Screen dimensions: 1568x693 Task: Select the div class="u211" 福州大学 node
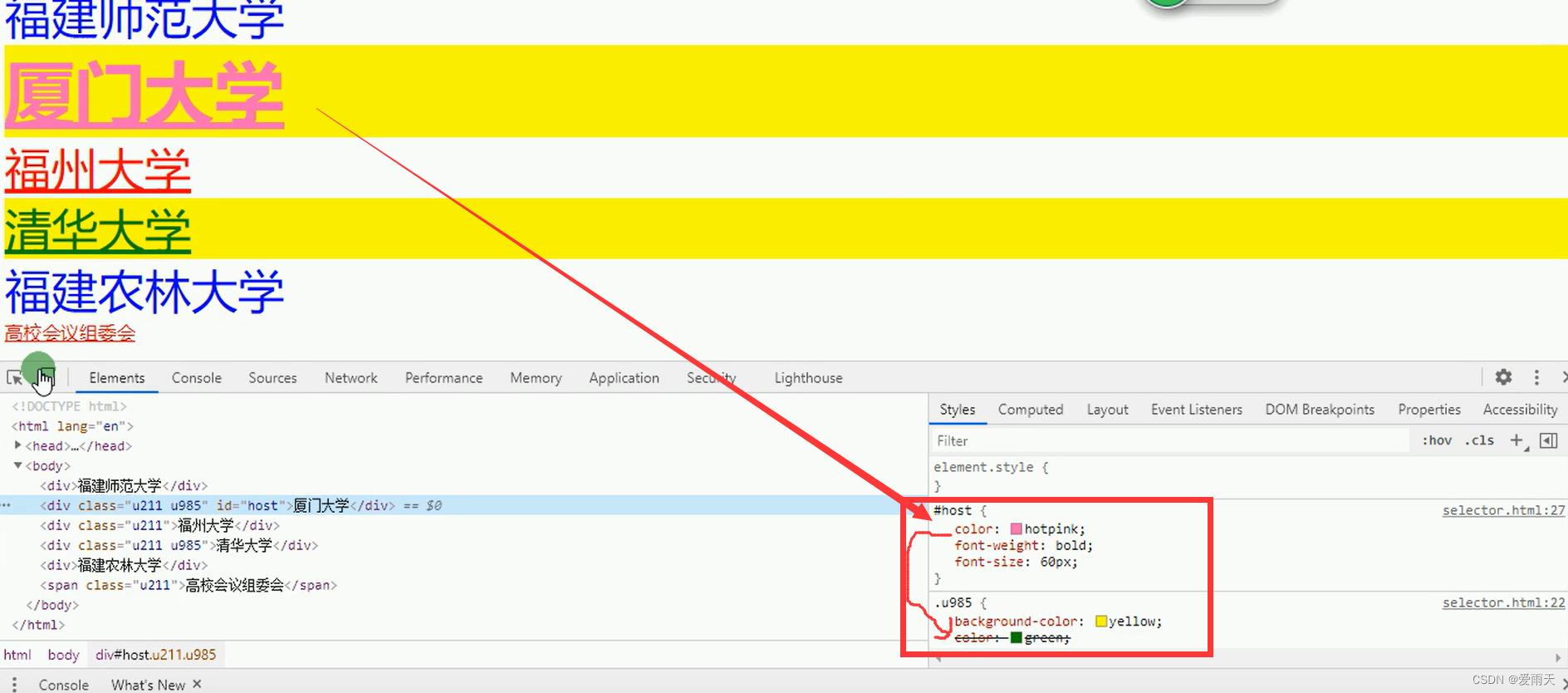[x=160, y=525]
